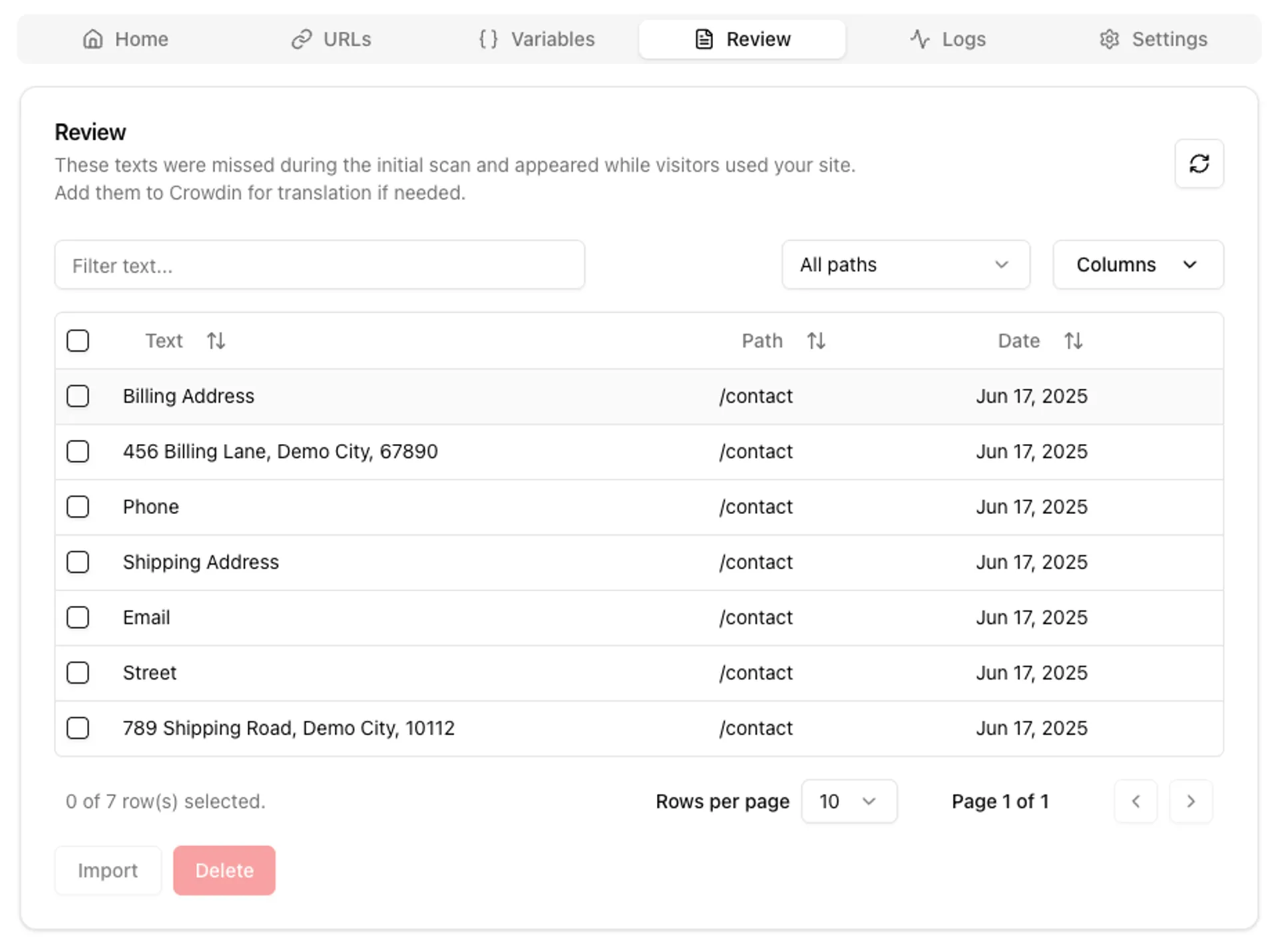Viewport: 1278px width, 952px height.
Task: Click /contact path in Phone row
Action: coord(755,507)
